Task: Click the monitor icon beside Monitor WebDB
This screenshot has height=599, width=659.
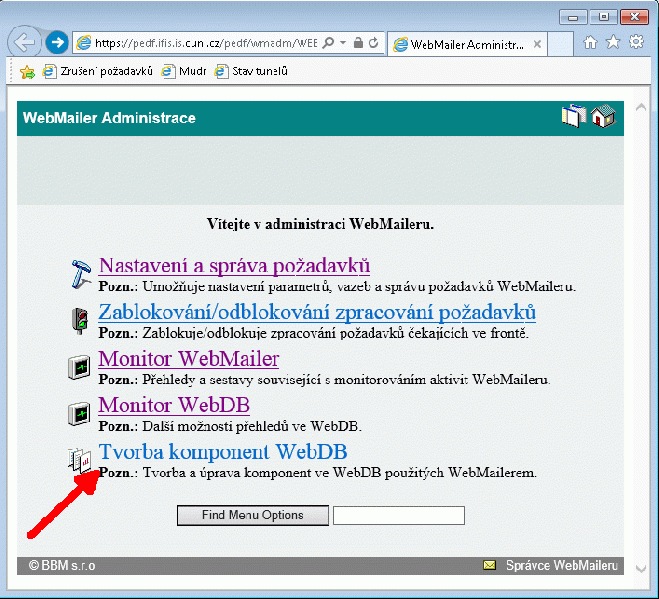Action: [x=79, y=414]
